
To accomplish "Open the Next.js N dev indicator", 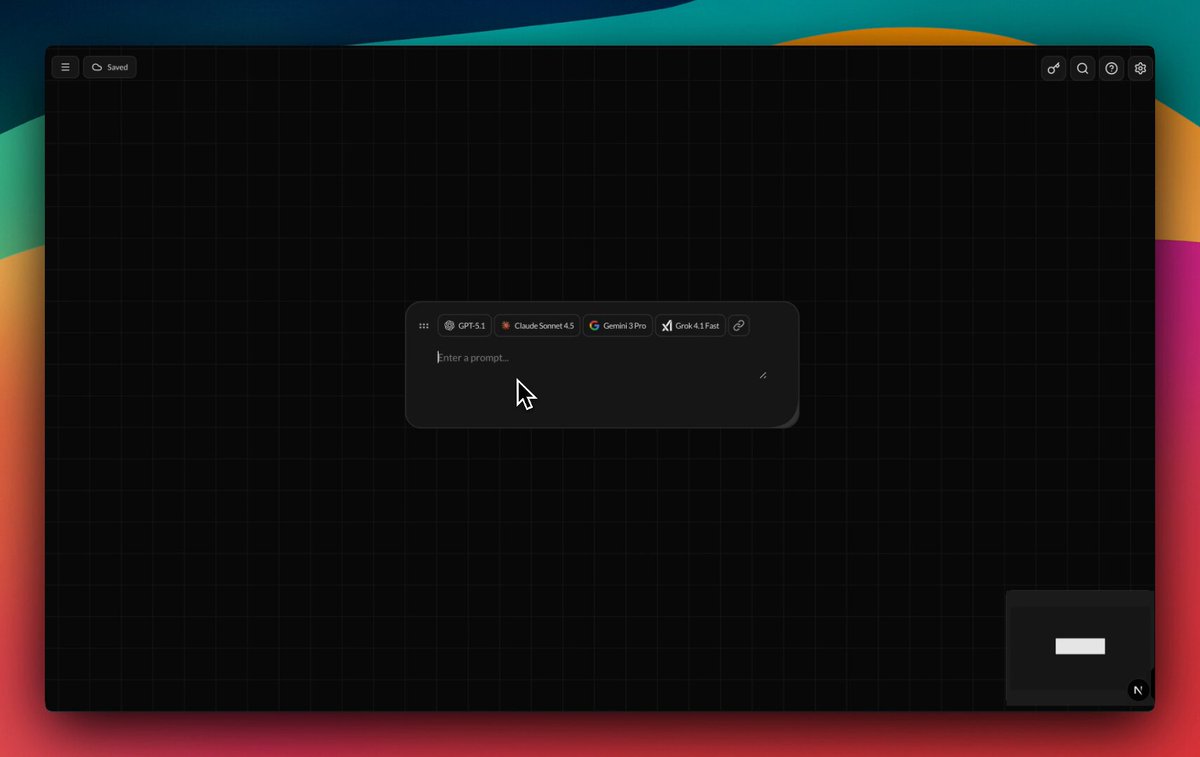I will click(x=1138, y=691).
